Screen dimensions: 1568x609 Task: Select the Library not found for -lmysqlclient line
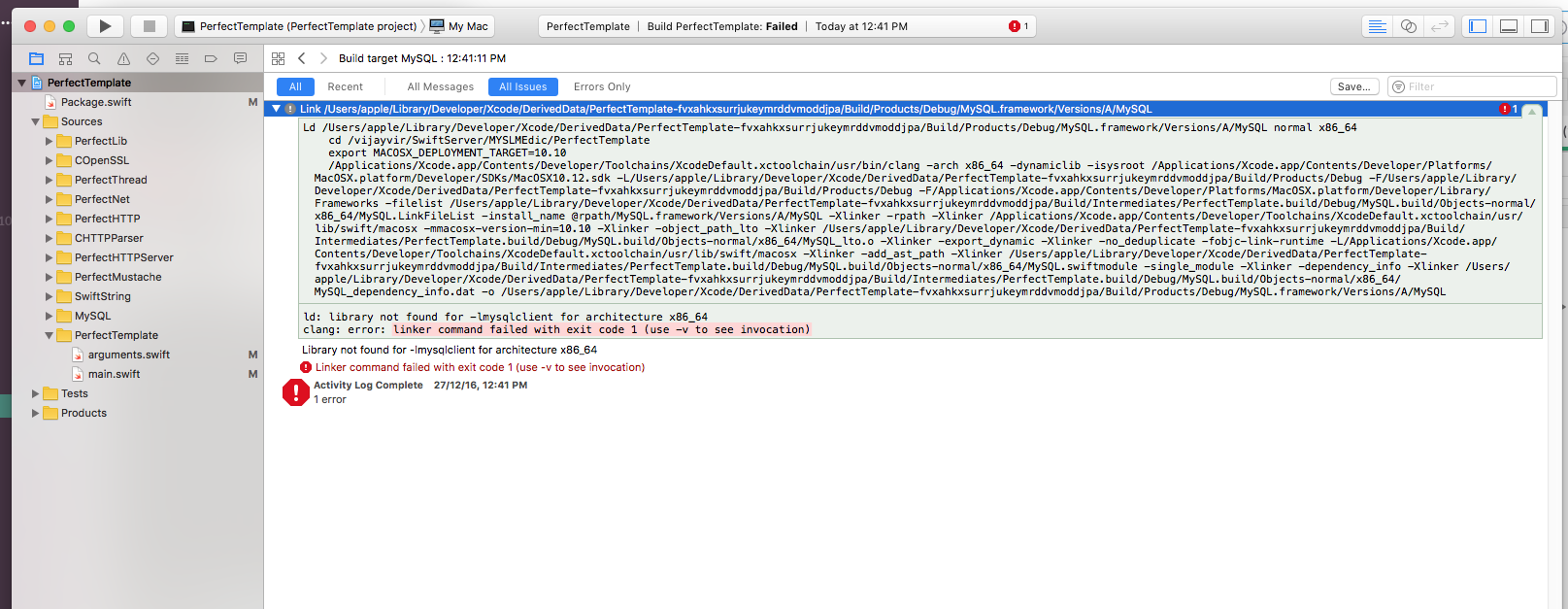tap(450, 350)
